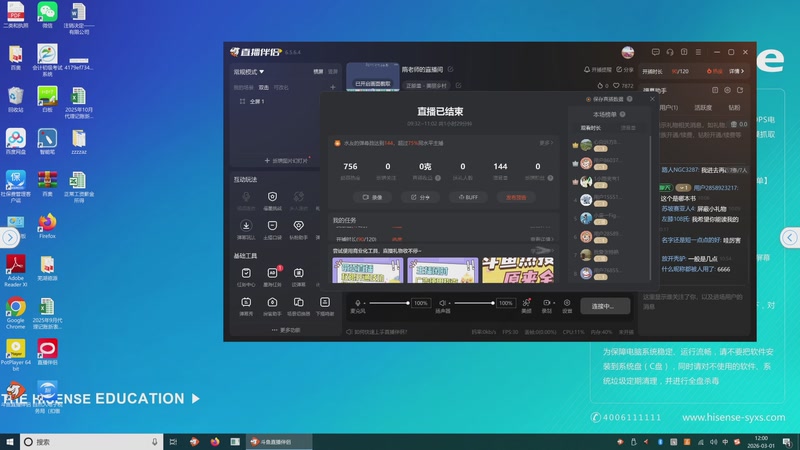Open the 下播鸡翻 tool icon
This screenshot has height=450, width=800.
[x=324, y=302]
